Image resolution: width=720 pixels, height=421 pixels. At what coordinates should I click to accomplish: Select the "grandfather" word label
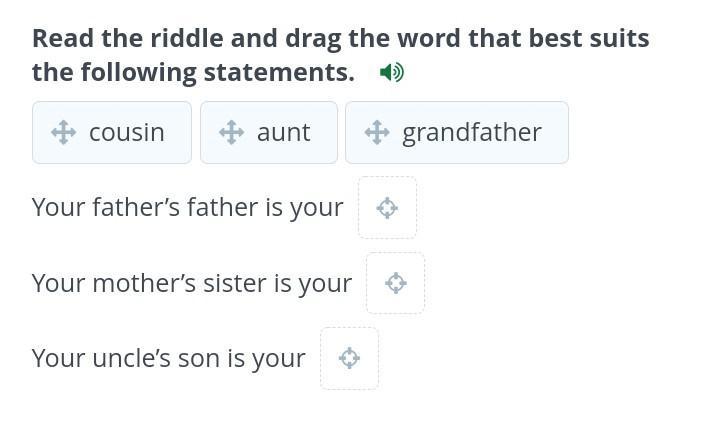[x=471, y=132]
